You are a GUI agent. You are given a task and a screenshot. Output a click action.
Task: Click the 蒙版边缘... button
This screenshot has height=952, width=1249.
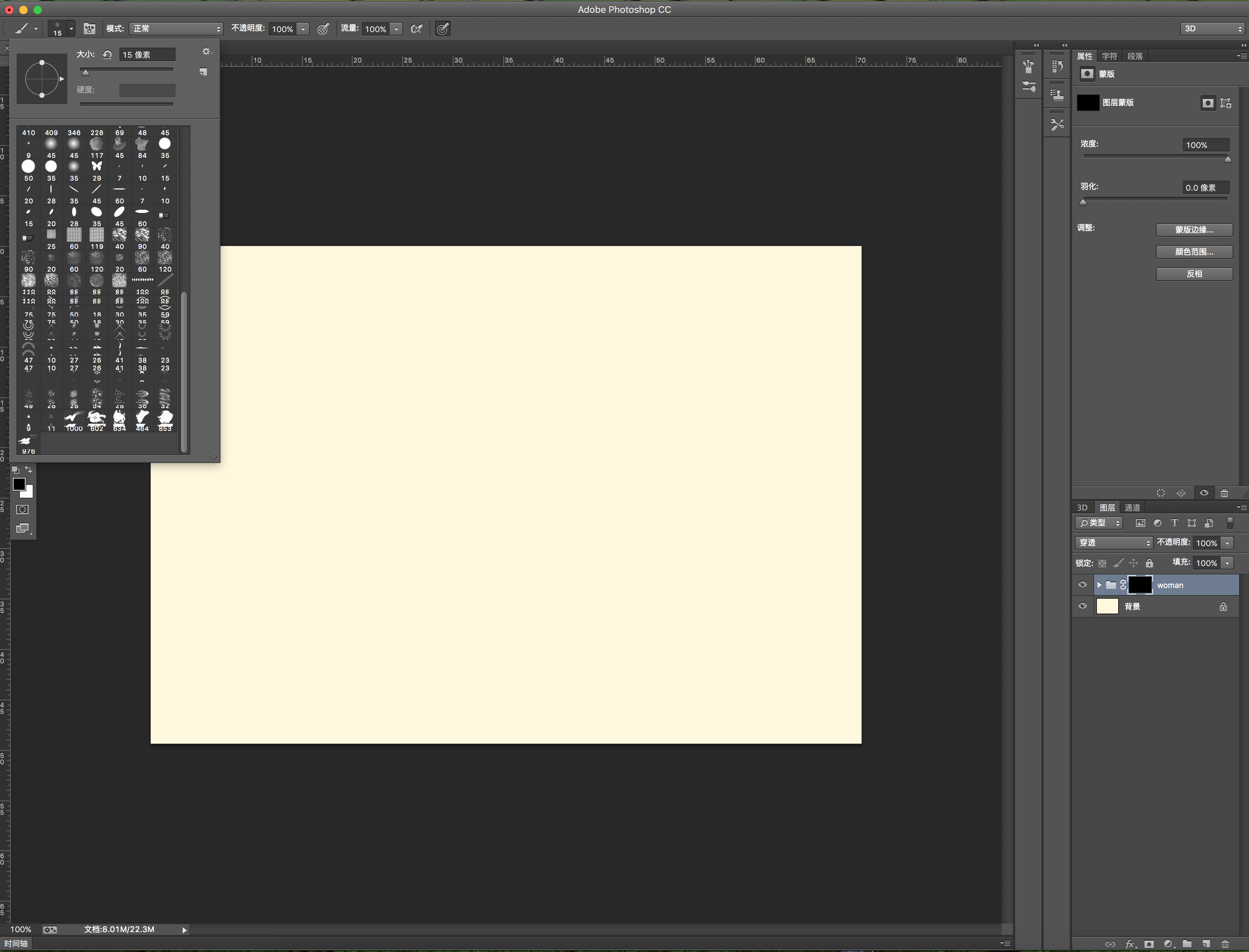(x=1194, y=230)
